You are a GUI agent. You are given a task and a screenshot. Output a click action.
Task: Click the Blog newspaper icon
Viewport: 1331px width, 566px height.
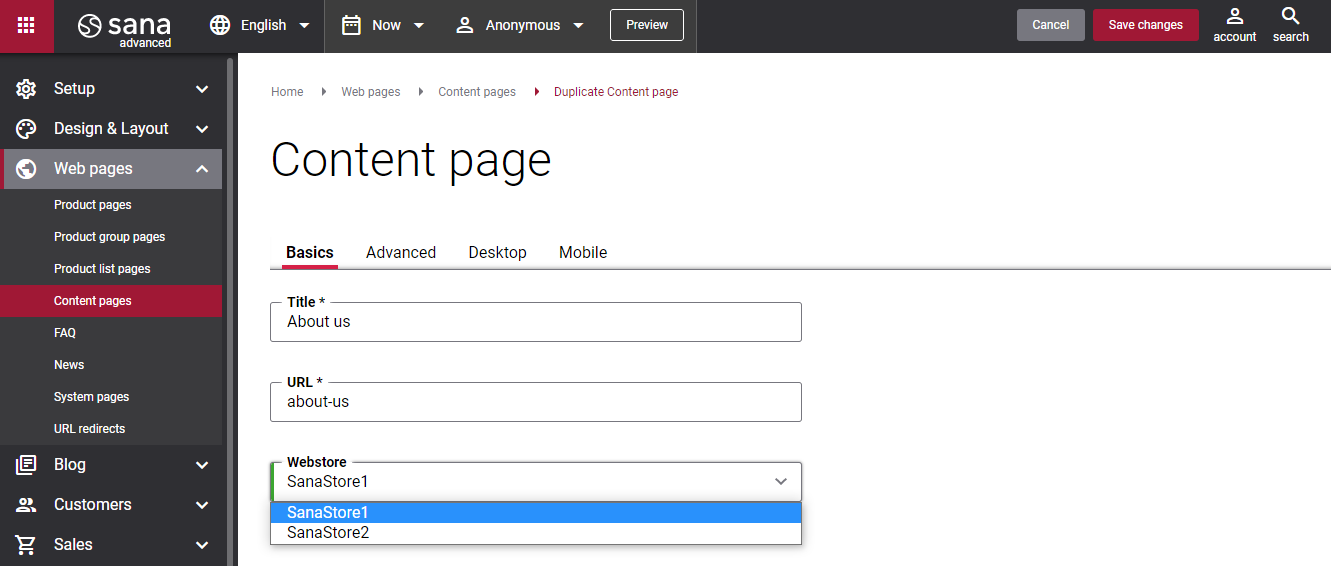tap(26, 465)
